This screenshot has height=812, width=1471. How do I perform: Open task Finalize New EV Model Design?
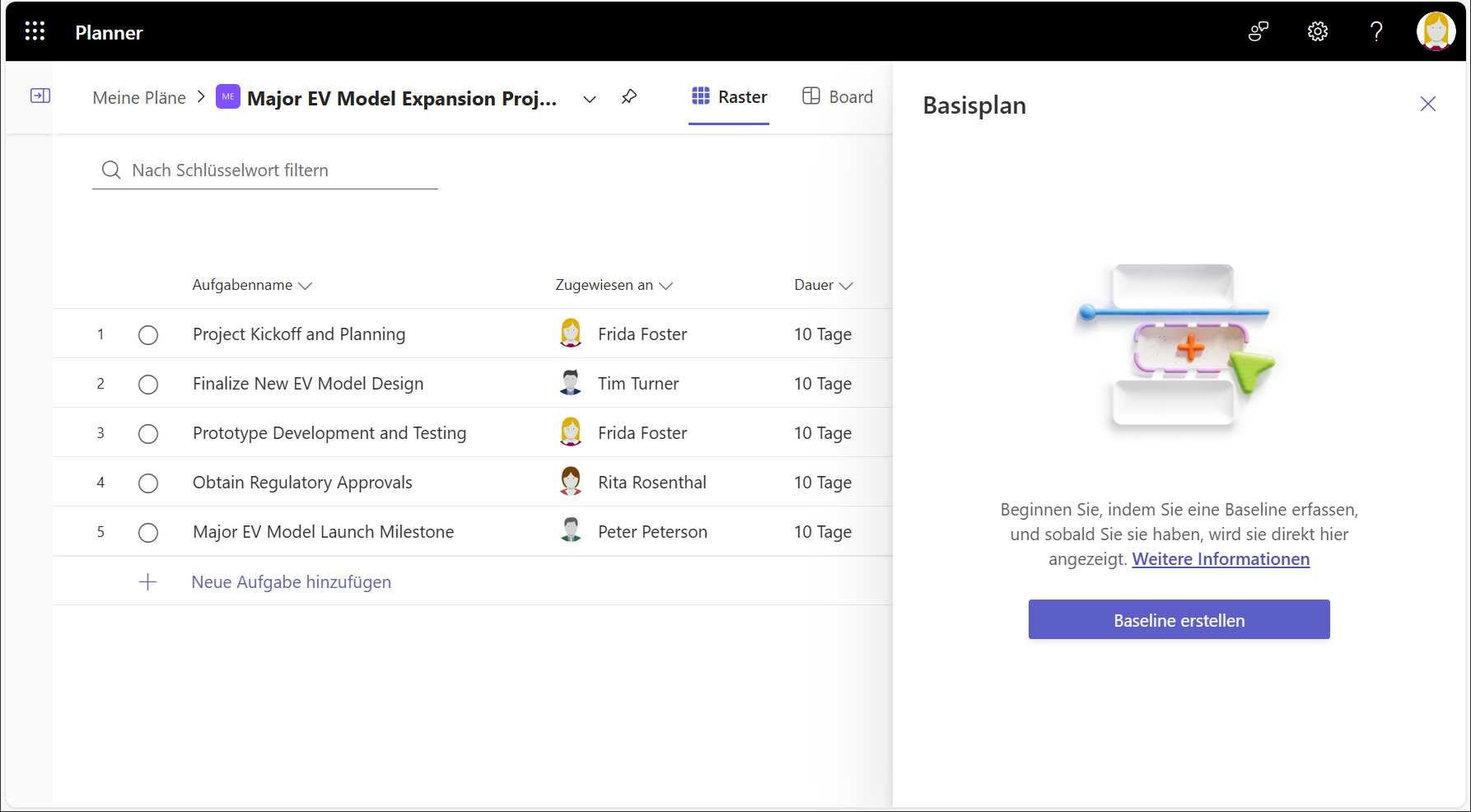[308, 384]
